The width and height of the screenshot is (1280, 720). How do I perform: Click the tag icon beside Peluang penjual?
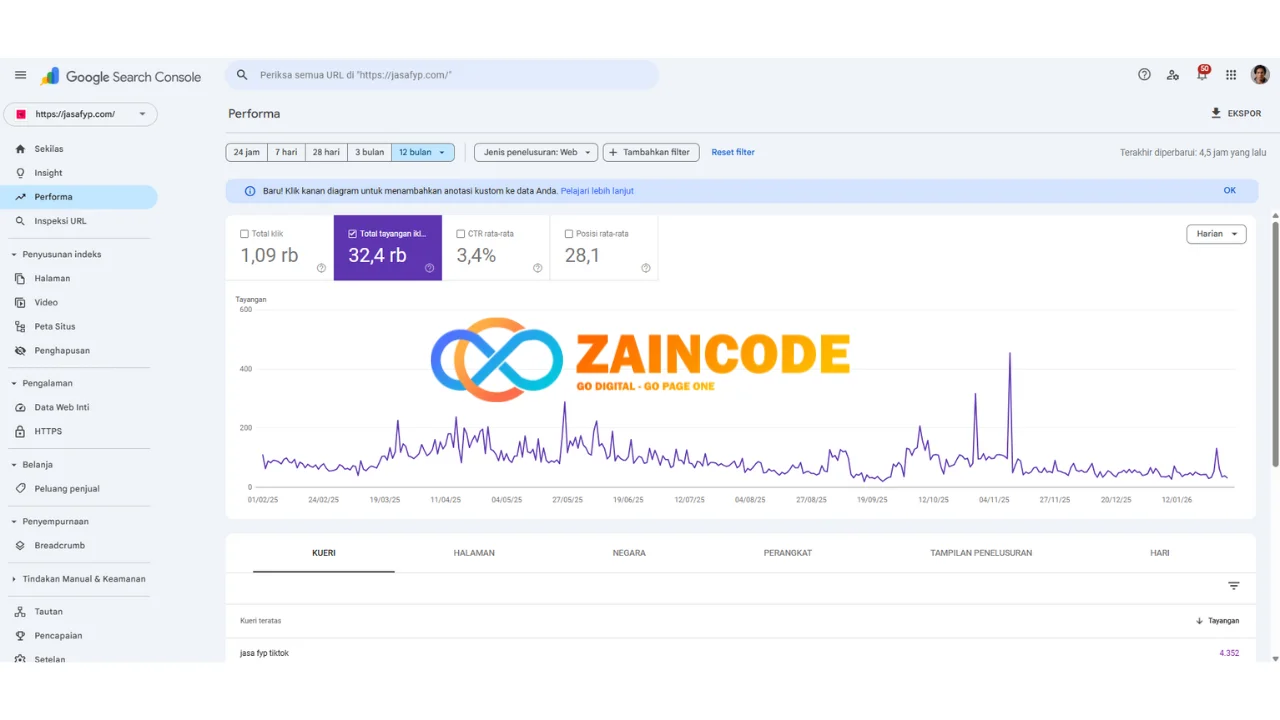coord(20,489)
